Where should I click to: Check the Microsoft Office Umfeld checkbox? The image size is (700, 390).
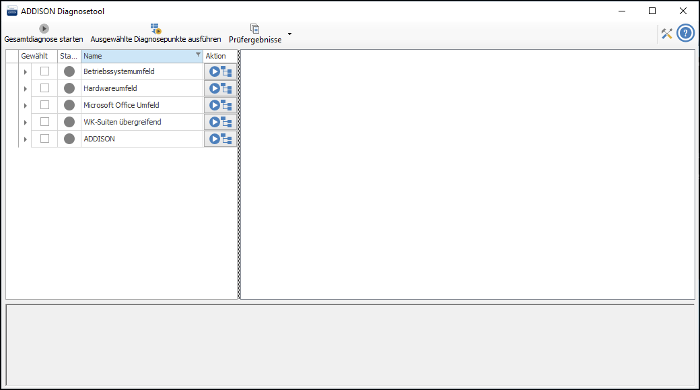[x=44, y=105]
